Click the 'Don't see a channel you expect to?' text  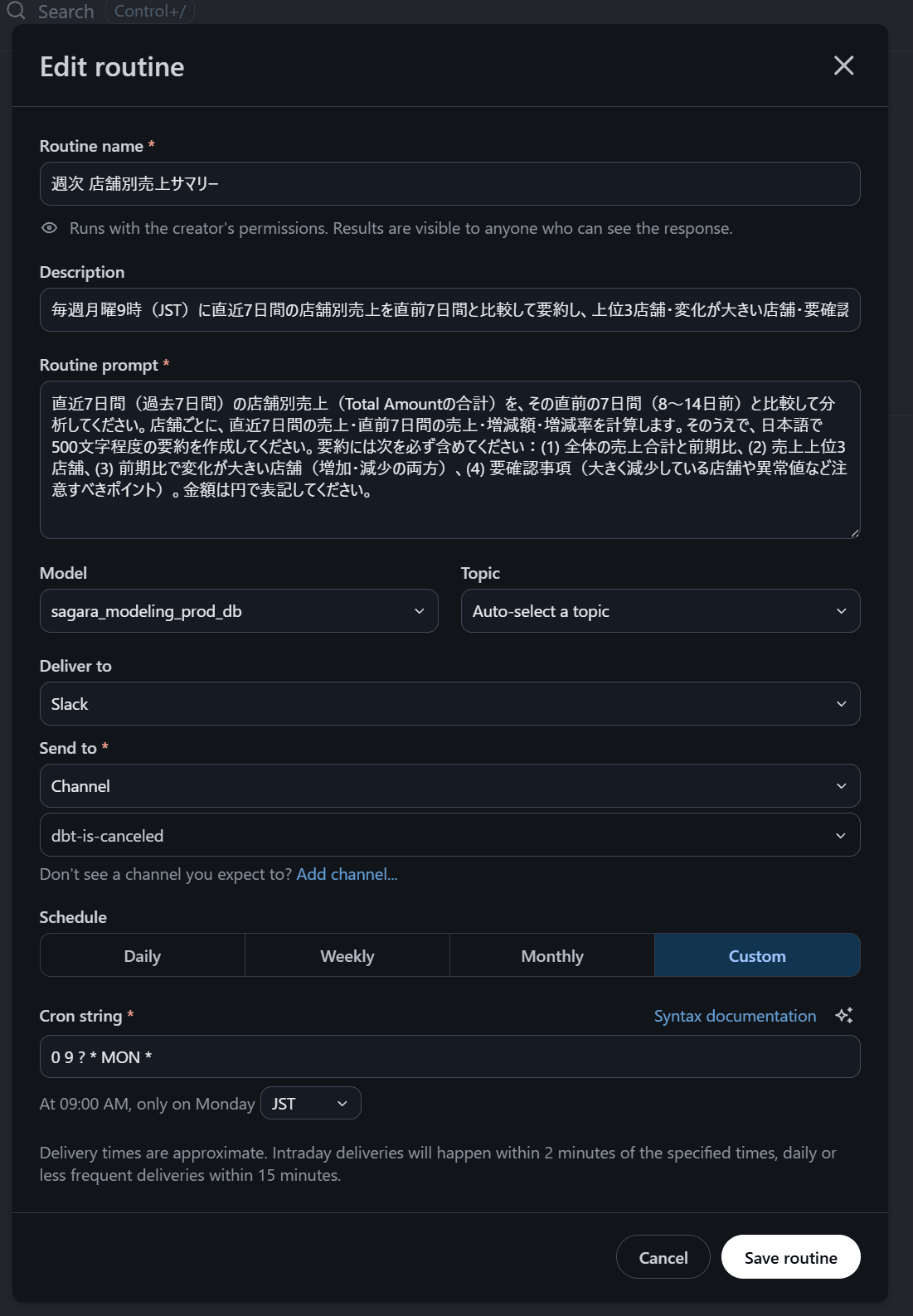pyautogui.click(x=166, y=874)
